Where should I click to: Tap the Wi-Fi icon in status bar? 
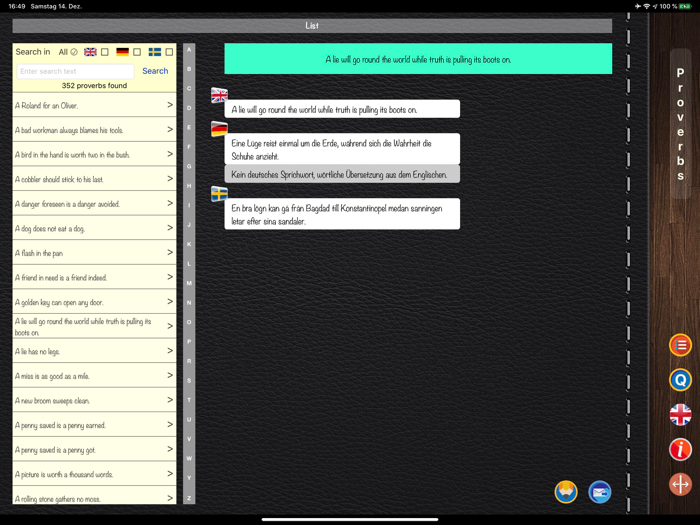[646, 6]
